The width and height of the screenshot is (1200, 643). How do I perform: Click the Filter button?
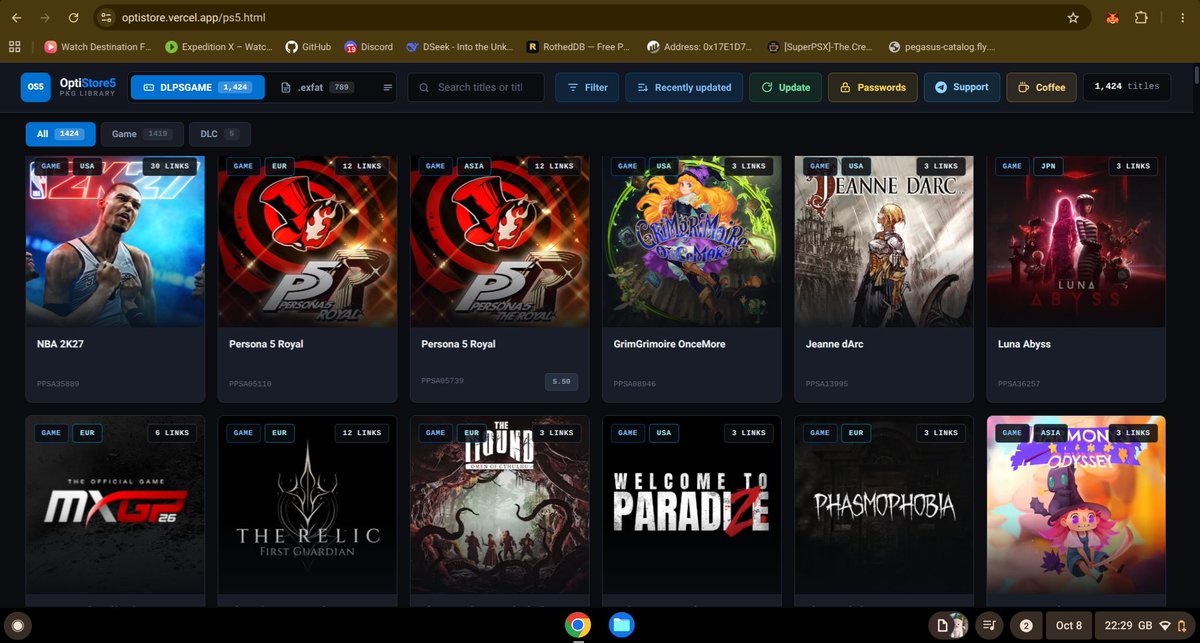pyautogui.click(x=588, y=87)
